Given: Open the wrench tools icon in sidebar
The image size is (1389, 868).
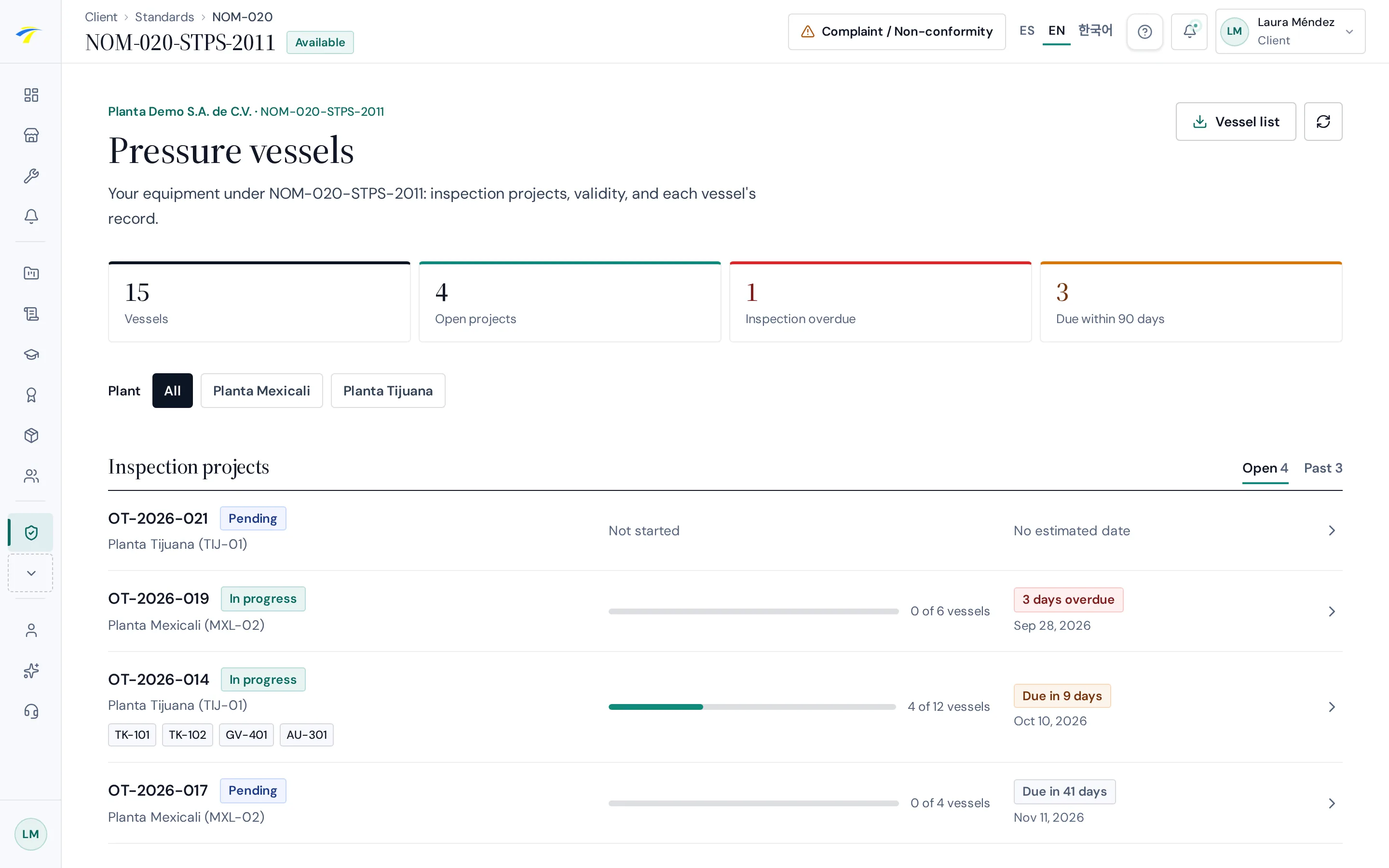Looking at the screenshot, I should tap(31, 176).
